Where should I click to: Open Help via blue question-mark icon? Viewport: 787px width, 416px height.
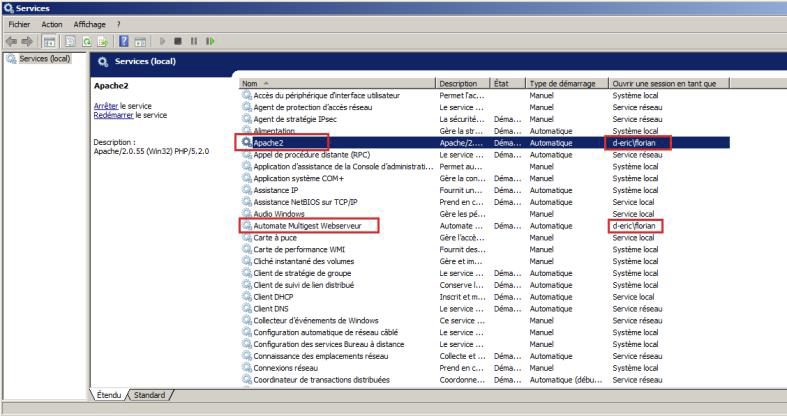(x=124, y=40)
